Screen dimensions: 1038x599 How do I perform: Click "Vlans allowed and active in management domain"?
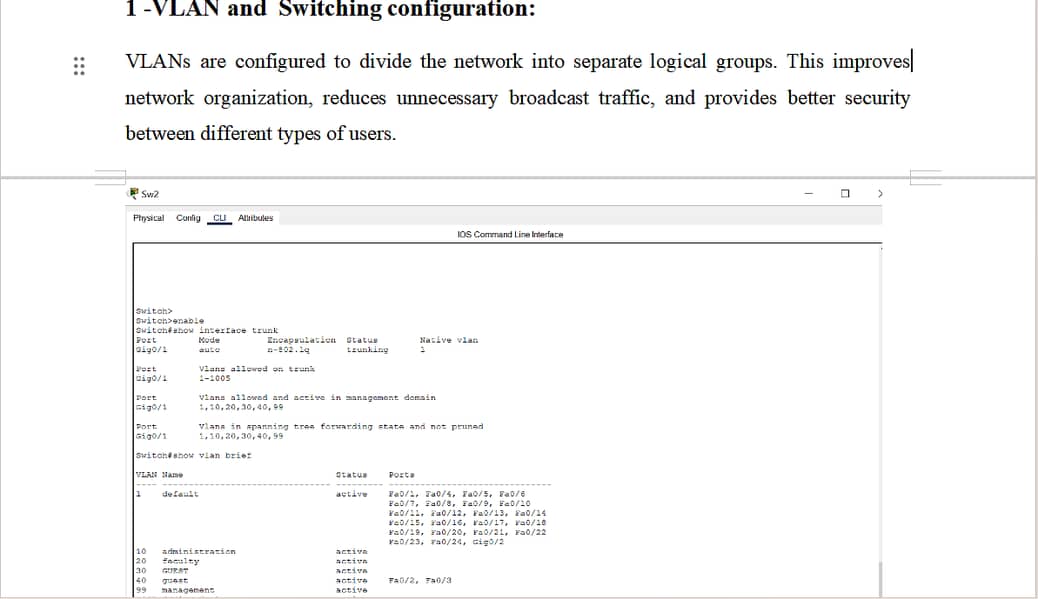tap(317, 398)
